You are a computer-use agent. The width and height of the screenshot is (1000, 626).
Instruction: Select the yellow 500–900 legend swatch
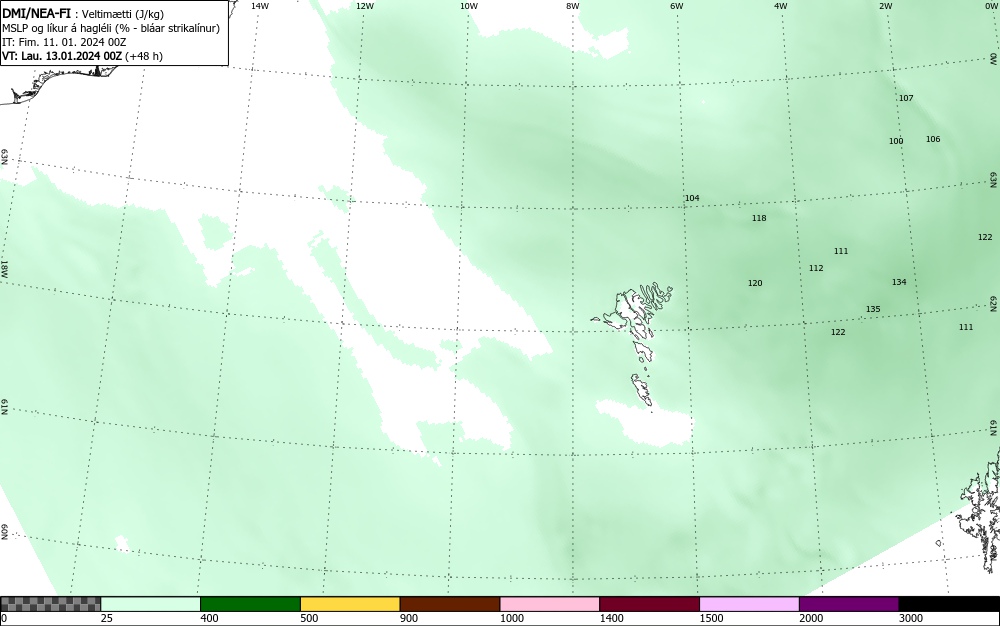coord(350,604)
